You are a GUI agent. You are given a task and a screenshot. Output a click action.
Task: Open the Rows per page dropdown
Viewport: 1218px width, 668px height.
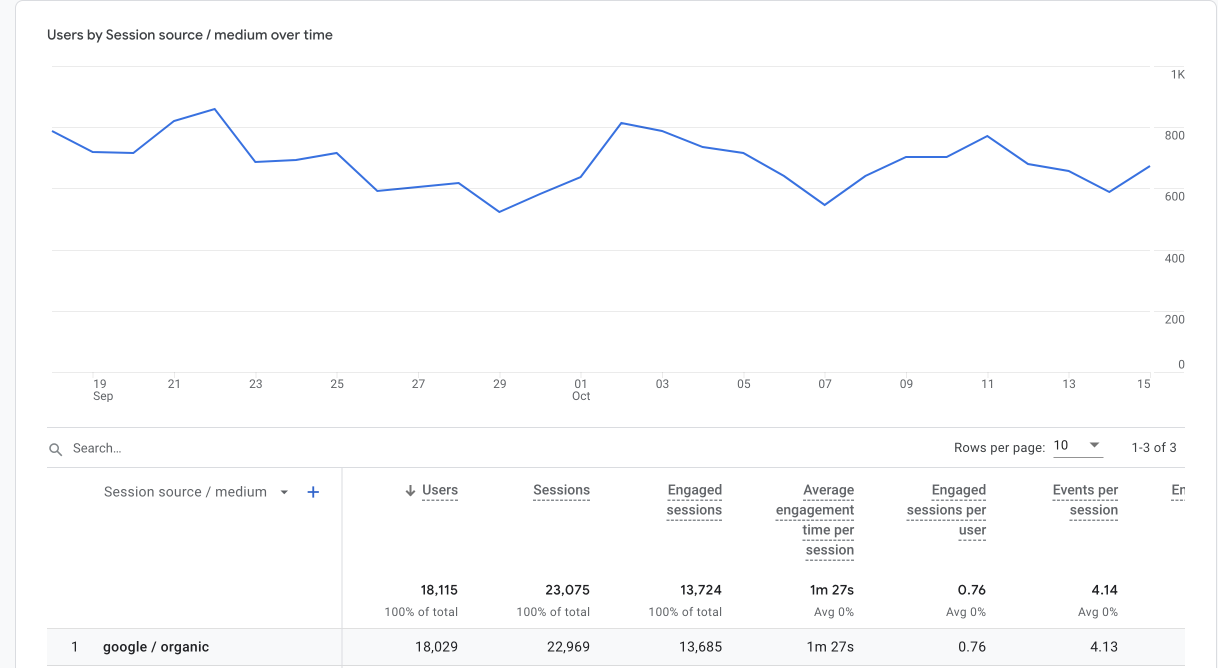tap(1078, 446)
